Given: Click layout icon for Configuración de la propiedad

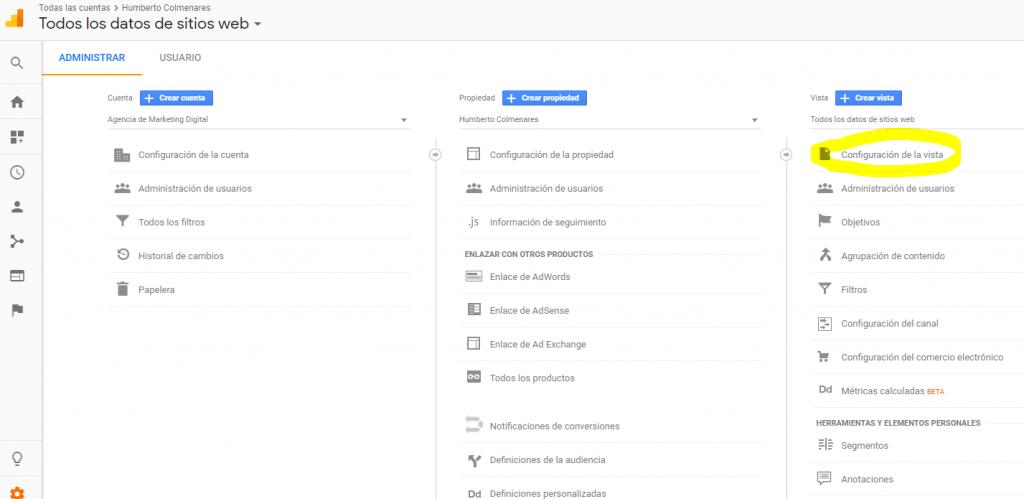Looking at the screenshot, I should coord(473,154).
